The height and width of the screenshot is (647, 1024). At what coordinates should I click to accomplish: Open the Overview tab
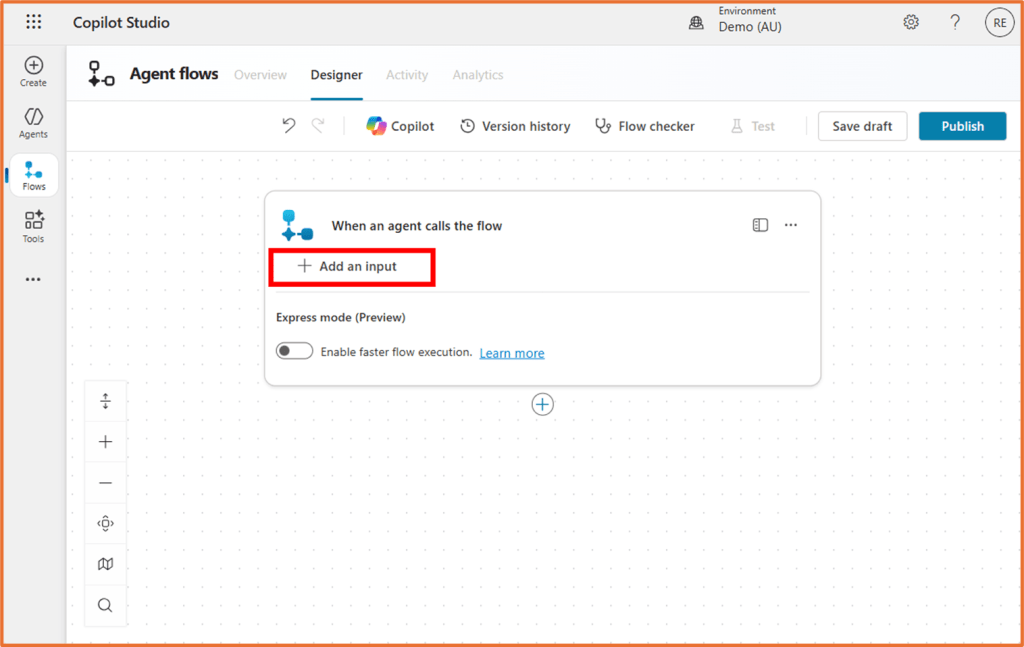(x=260, y=74)
